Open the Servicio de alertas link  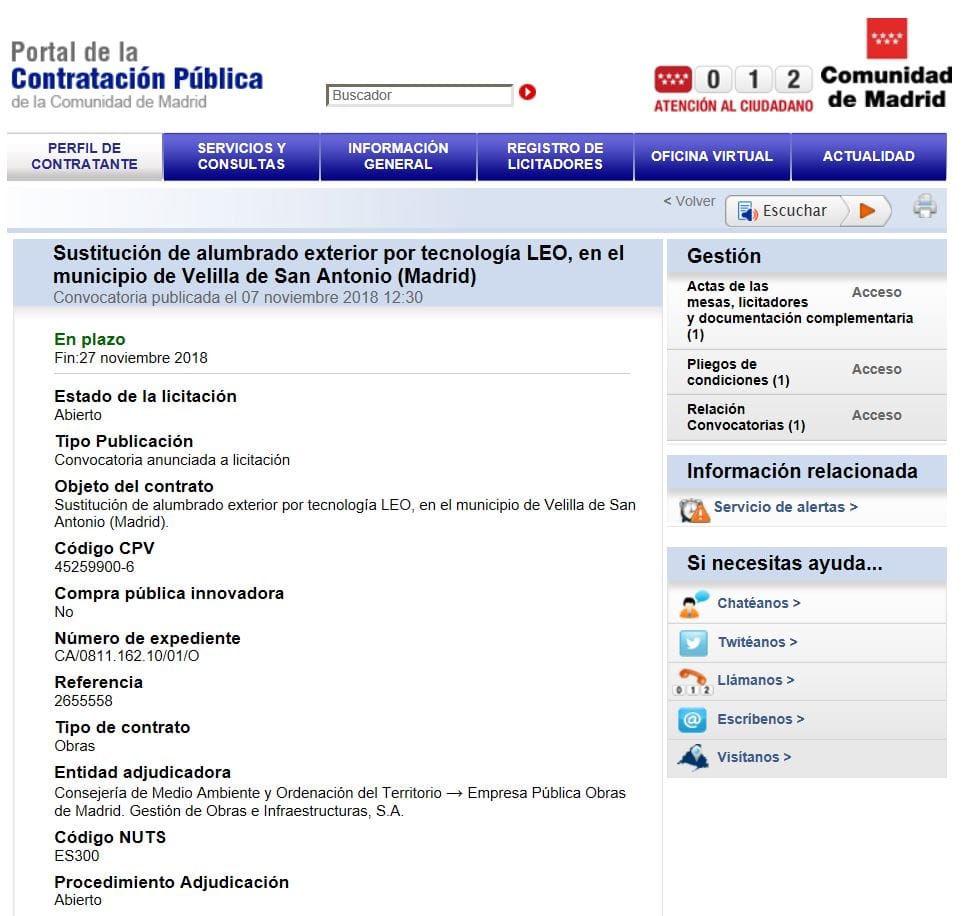[785, 507]
